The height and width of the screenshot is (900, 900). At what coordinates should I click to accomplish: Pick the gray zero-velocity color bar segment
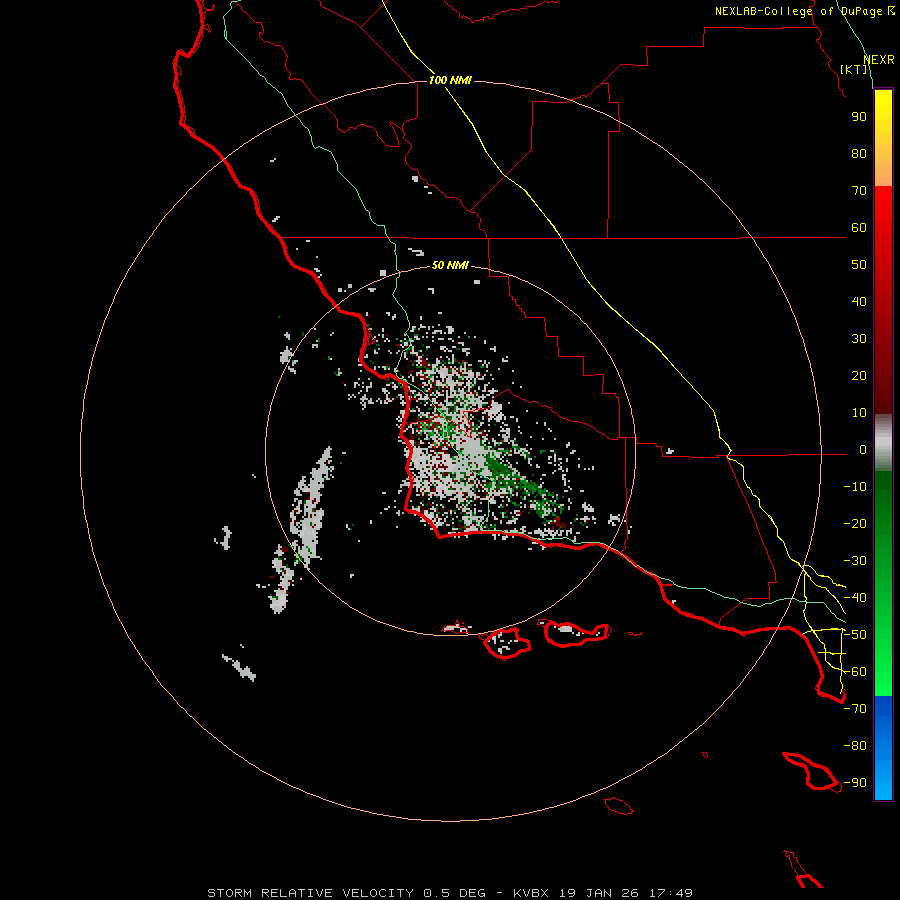pyautogui.click(x=883, y=443)
